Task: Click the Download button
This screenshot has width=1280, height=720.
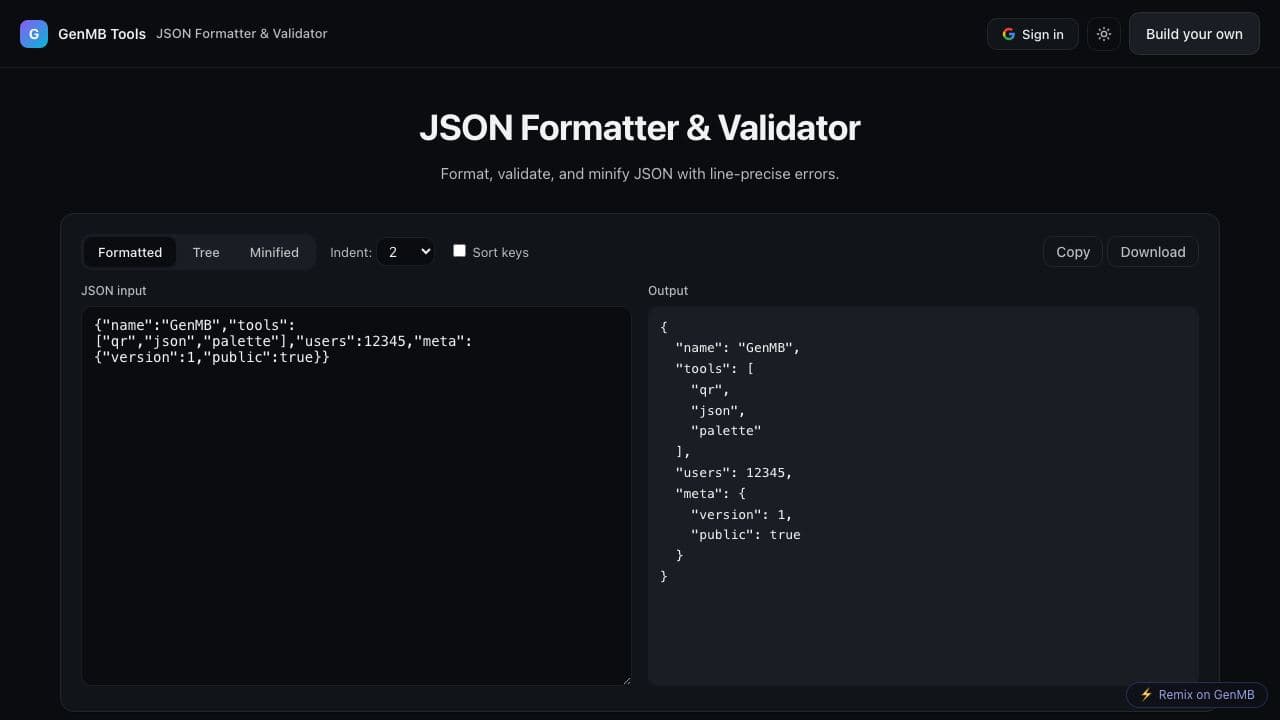Action: click(x=1153, y=252)
